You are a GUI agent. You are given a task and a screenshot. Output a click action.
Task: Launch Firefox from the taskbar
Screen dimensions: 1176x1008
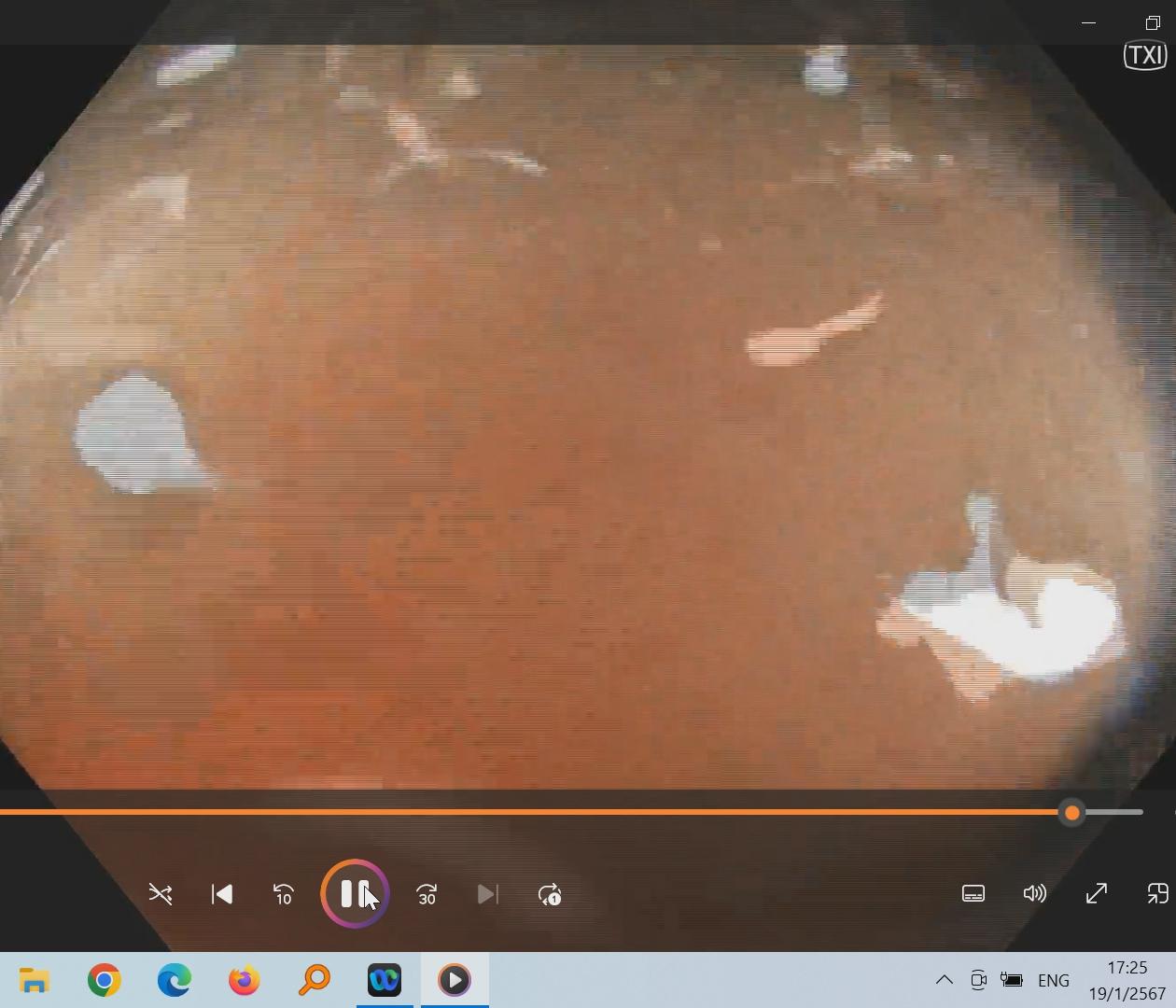245,980
